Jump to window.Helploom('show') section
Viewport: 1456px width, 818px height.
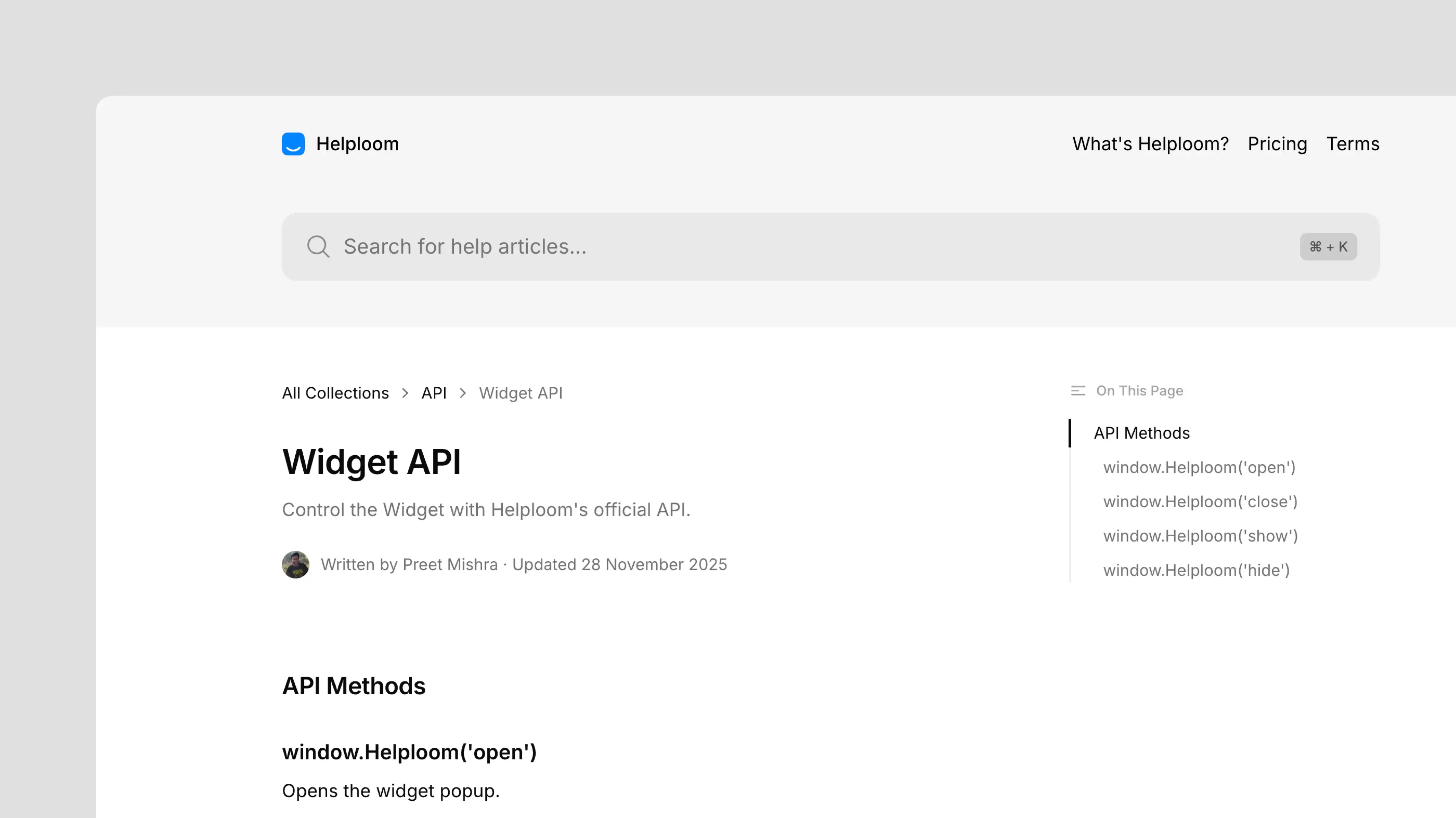click(1200, 536)
